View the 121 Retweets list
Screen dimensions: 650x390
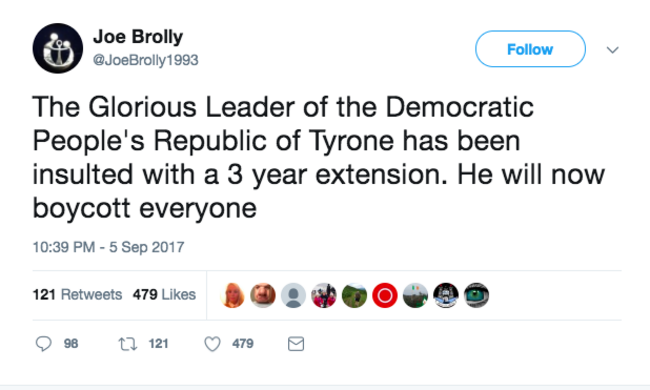77,295
